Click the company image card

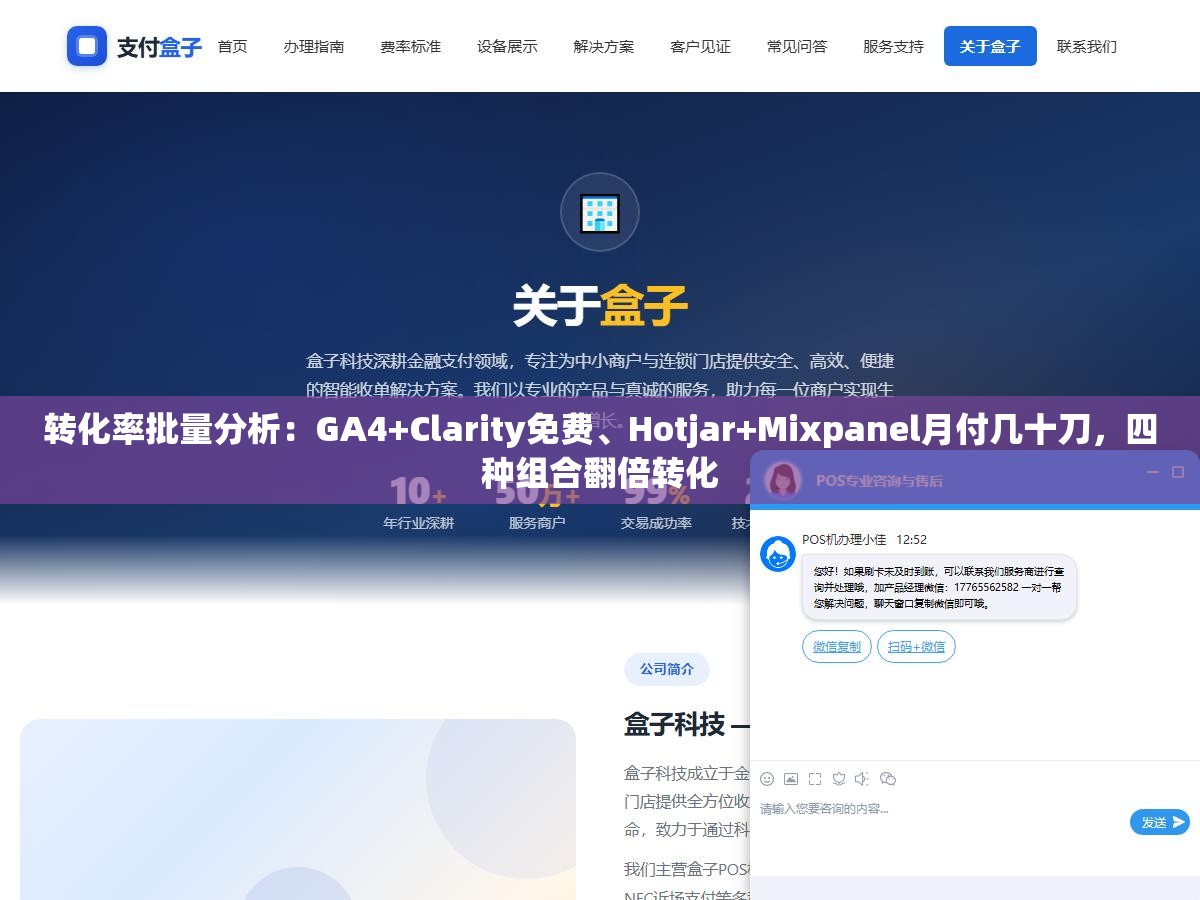(298, 809)
